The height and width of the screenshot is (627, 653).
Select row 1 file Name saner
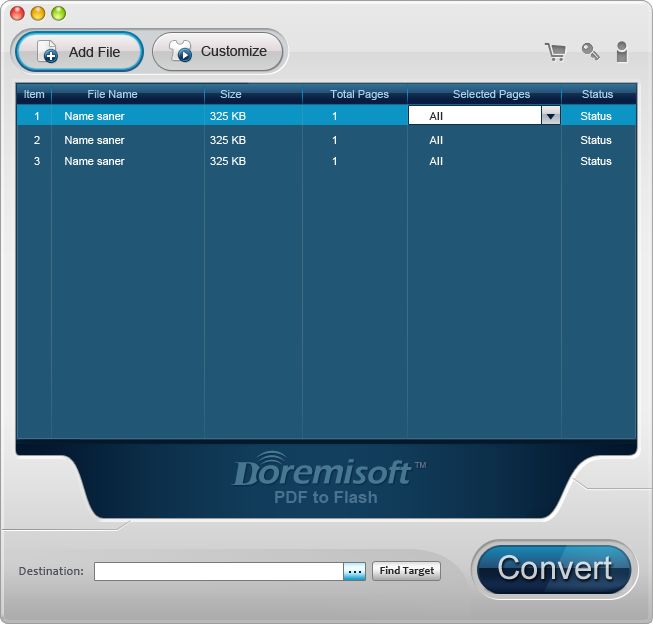point(95,116)
